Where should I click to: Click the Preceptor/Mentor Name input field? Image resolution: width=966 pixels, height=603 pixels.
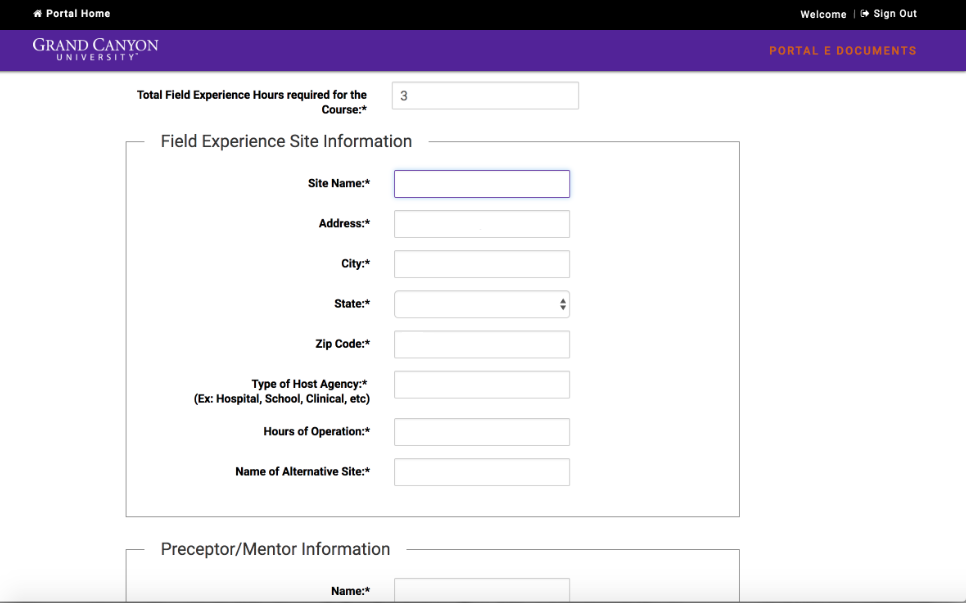click(x=482, y=590)
